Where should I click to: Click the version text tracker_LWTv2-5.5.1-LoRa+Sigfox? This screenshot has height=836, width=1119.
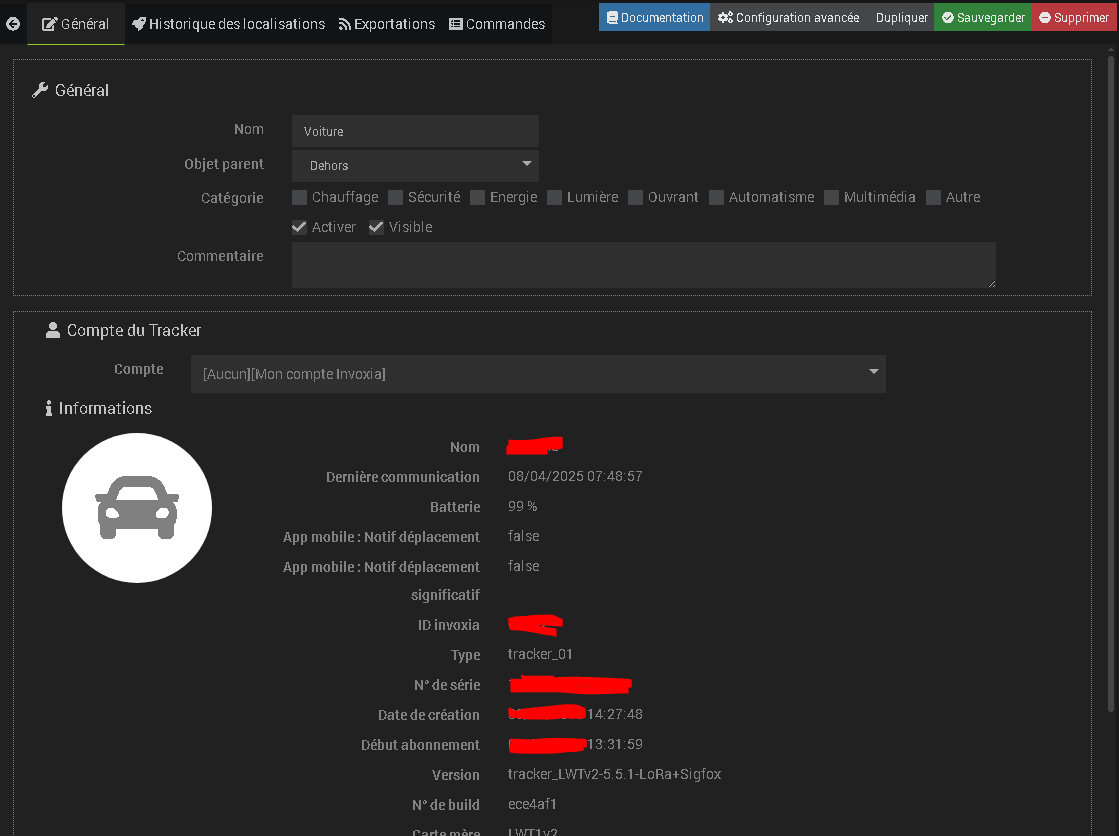[614, 775]
